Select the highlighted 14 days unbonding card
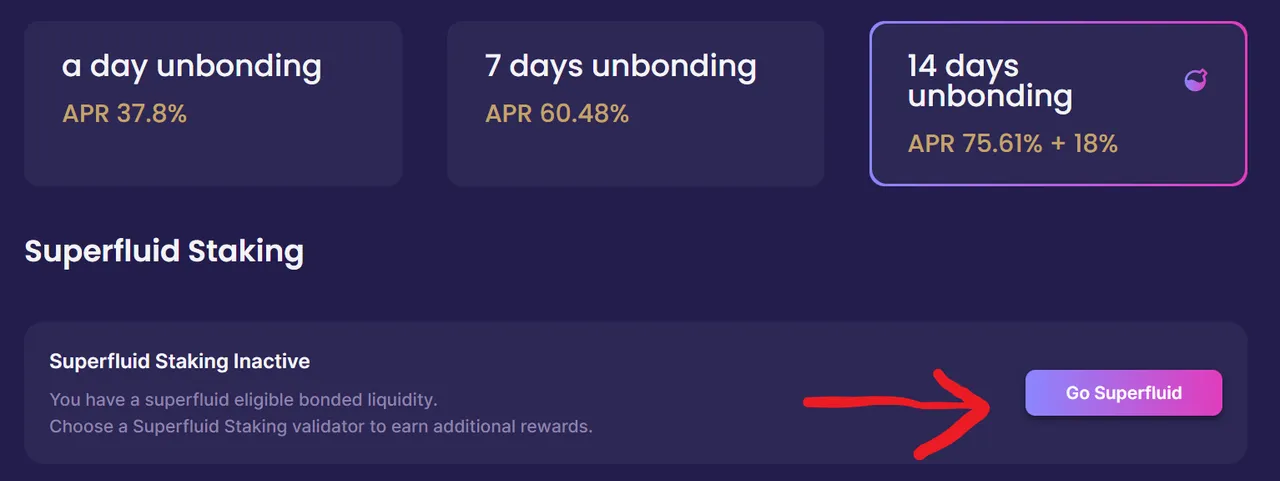 coord(1058,104)
